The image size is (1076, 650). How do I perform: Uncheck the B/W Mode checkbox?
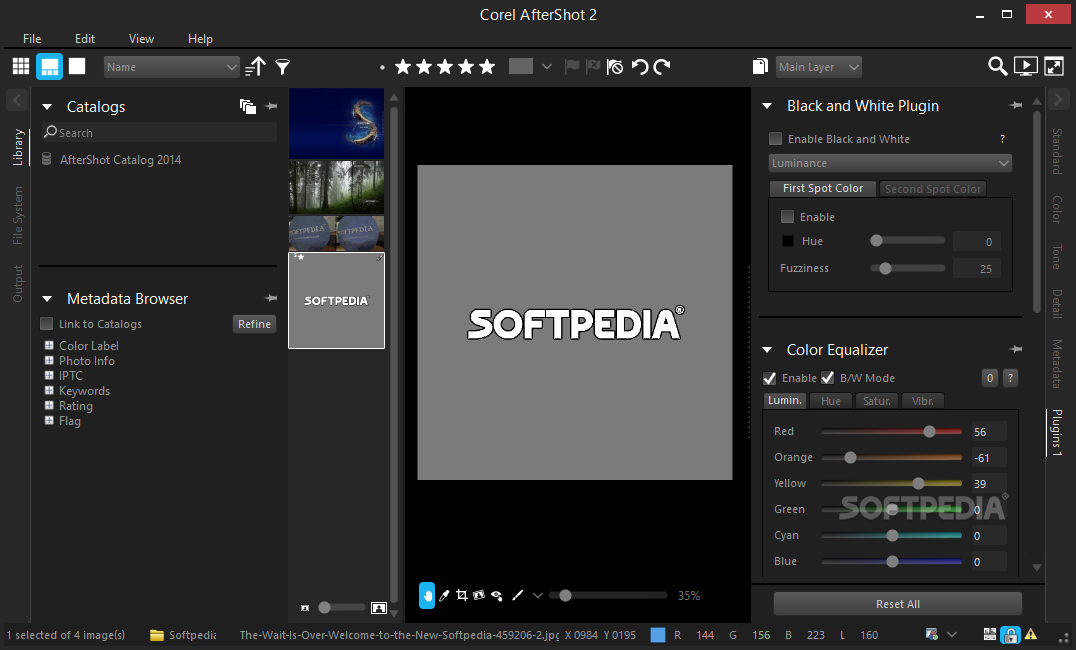(x=828, y=378)
